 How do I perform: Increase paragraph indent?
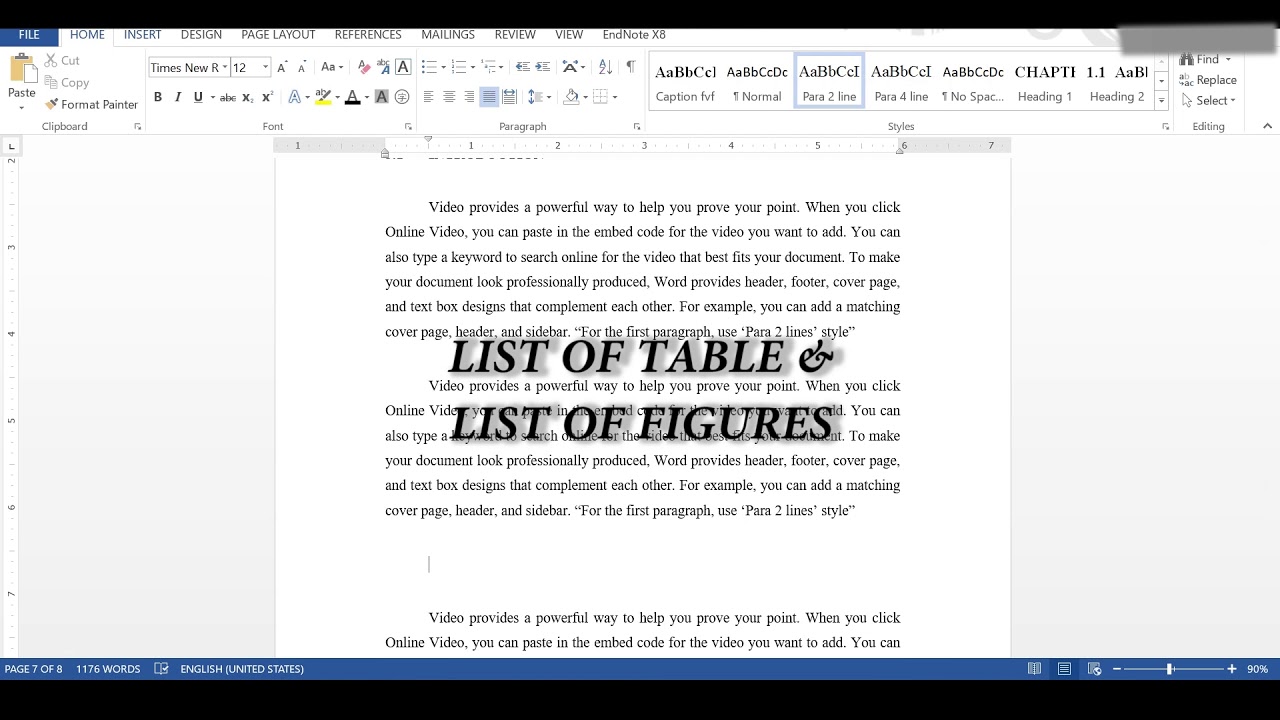click(x=542, y=67)
